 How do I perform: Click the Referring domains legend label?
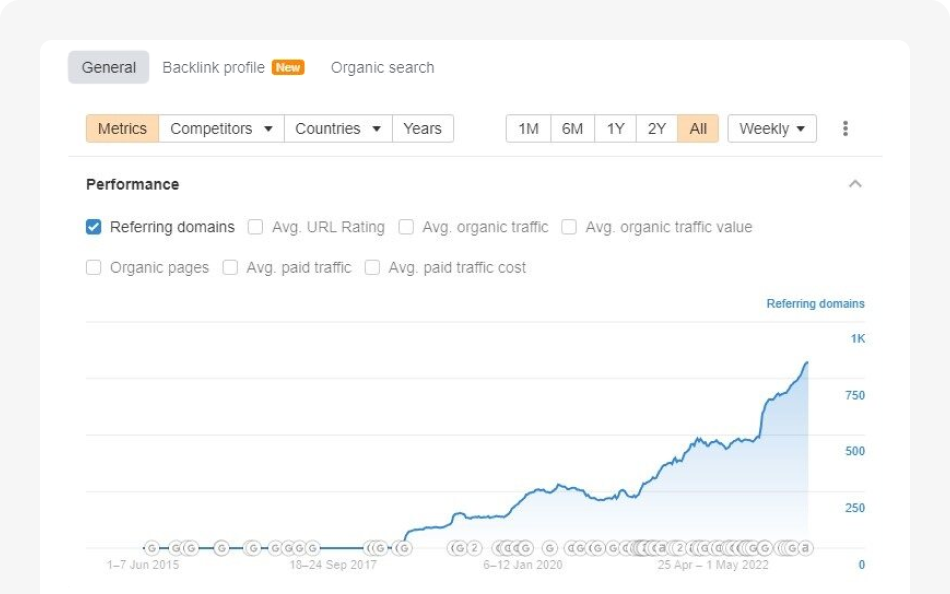tap(815, 303)
